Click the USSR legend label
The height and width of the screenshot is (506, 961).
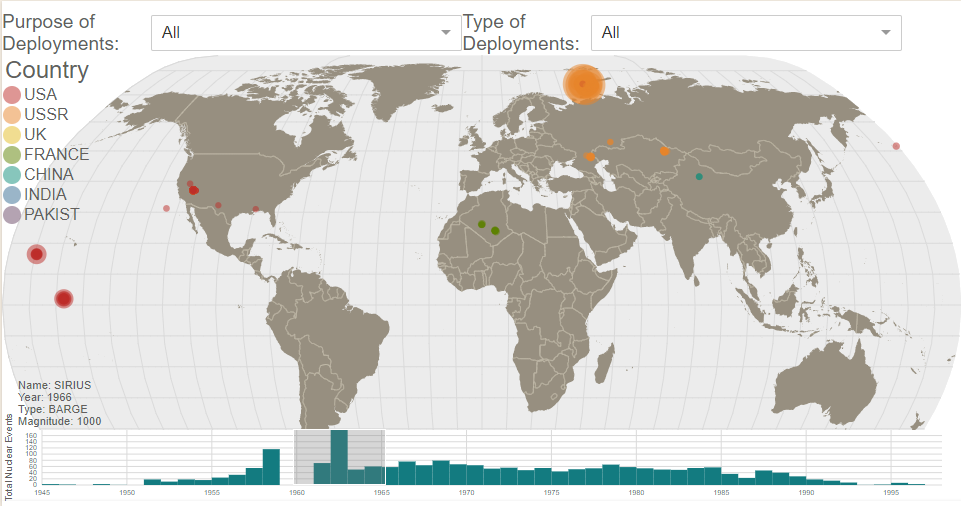coord(46,115)
